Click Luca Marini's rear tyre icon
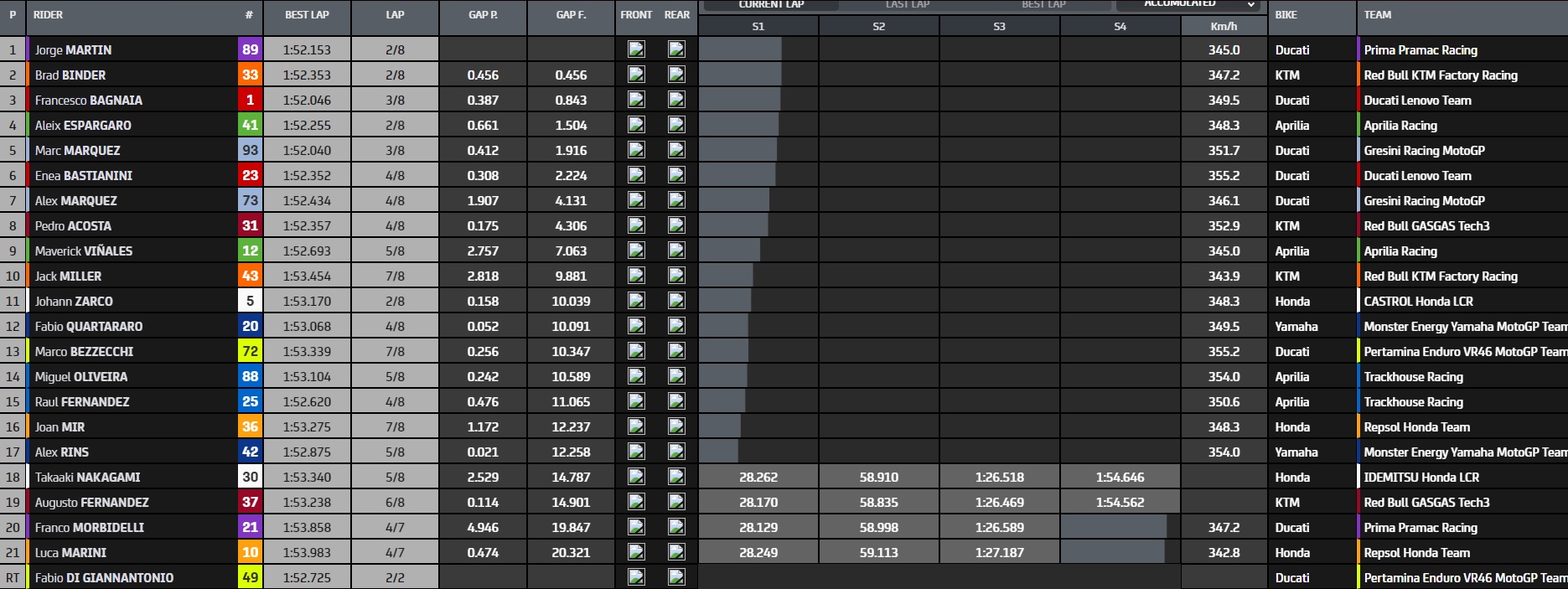The width and height of the screenshot is (1568, 589). pos(676,552)
